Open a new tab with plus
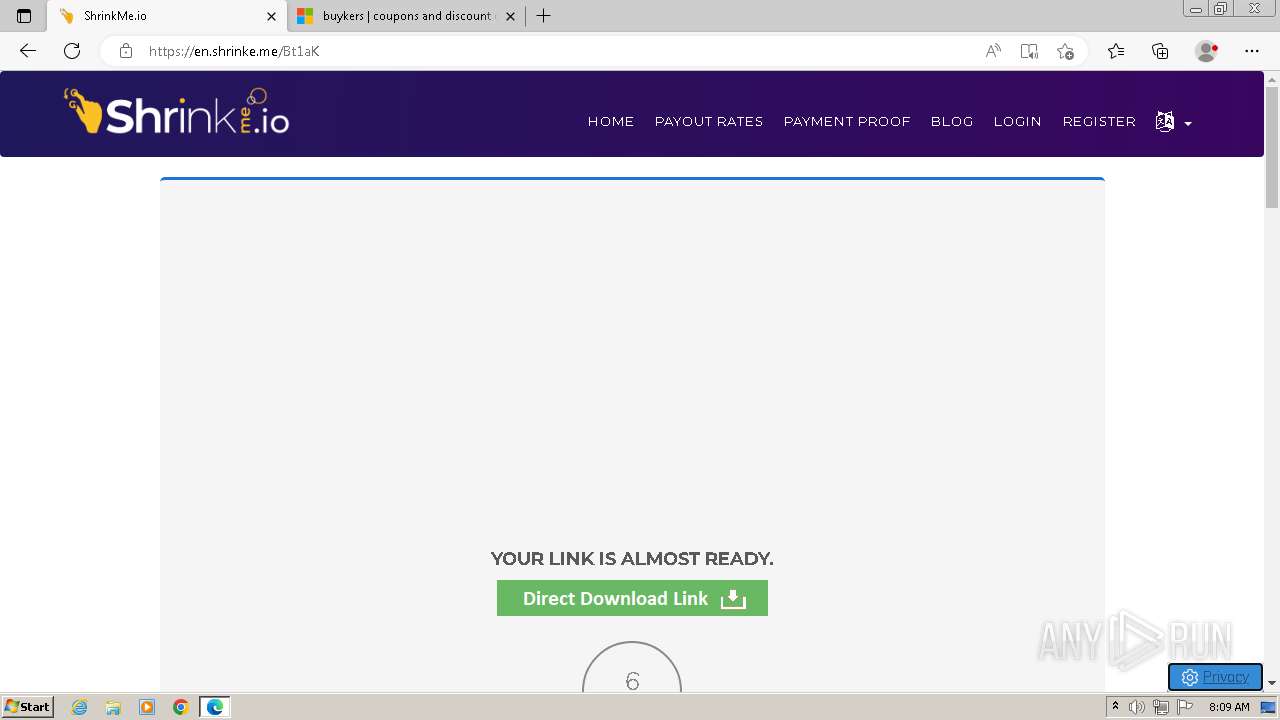 click(x=543, y=16)
